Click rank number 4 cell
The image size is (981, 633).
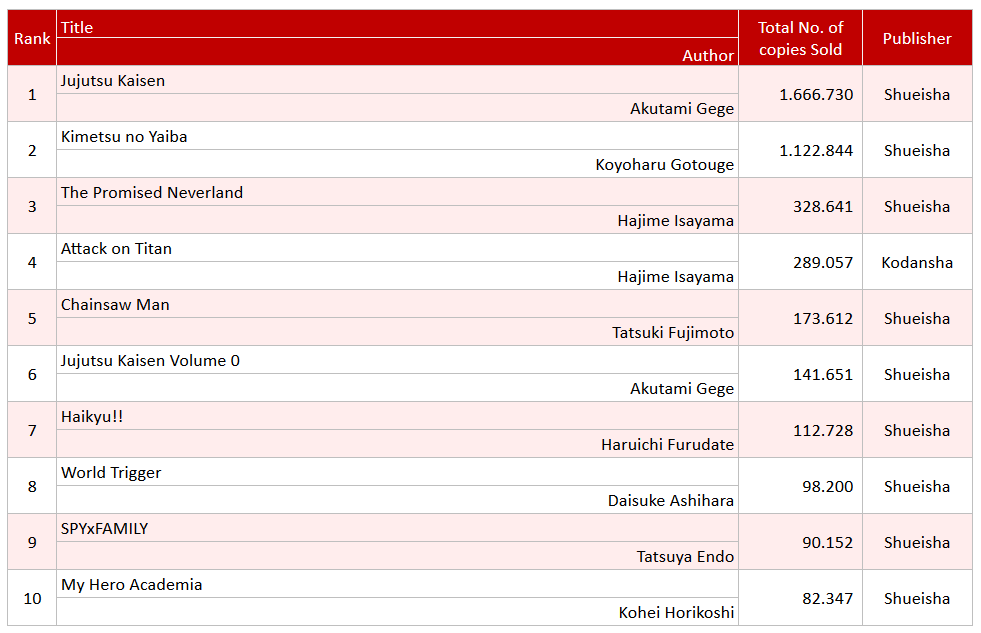(32, 261)
